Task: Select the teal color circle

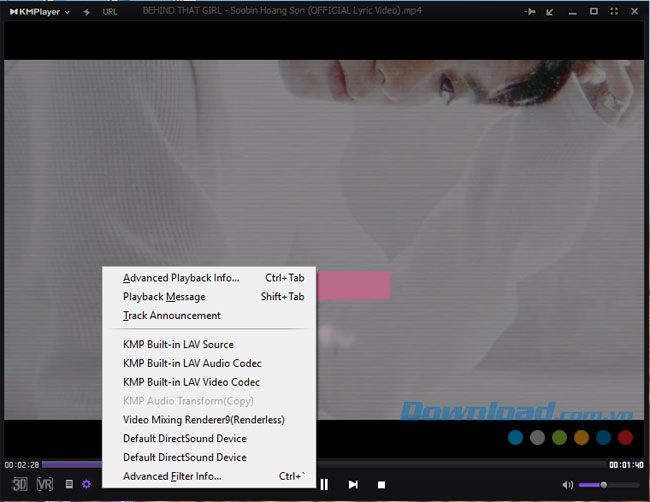Action: 515,437
